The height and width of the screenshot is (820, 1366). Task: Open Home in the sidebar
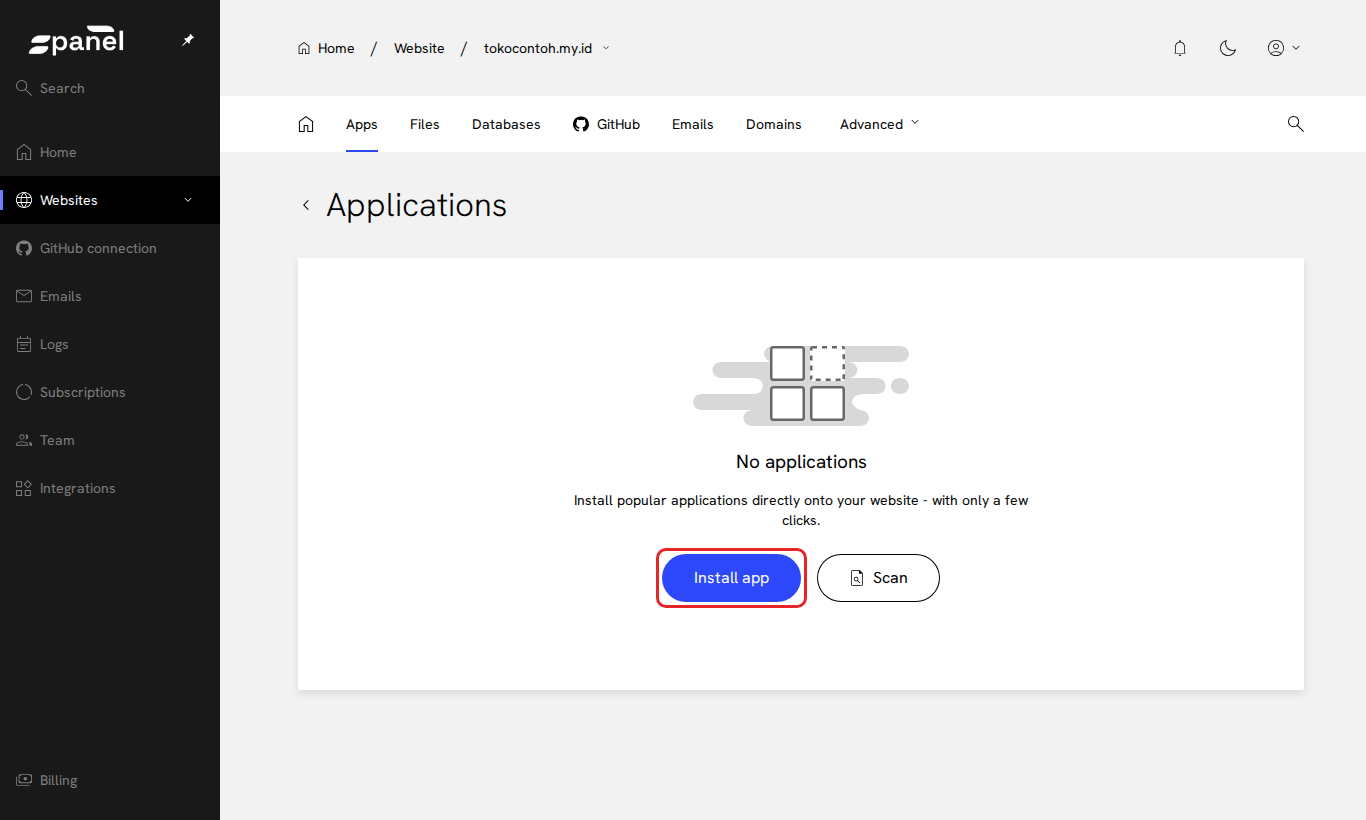110,152
